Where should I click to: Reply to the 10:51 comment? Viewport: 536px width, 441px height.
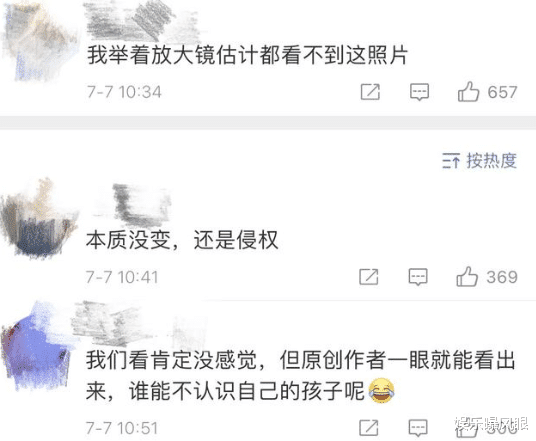tap(418, 427)
